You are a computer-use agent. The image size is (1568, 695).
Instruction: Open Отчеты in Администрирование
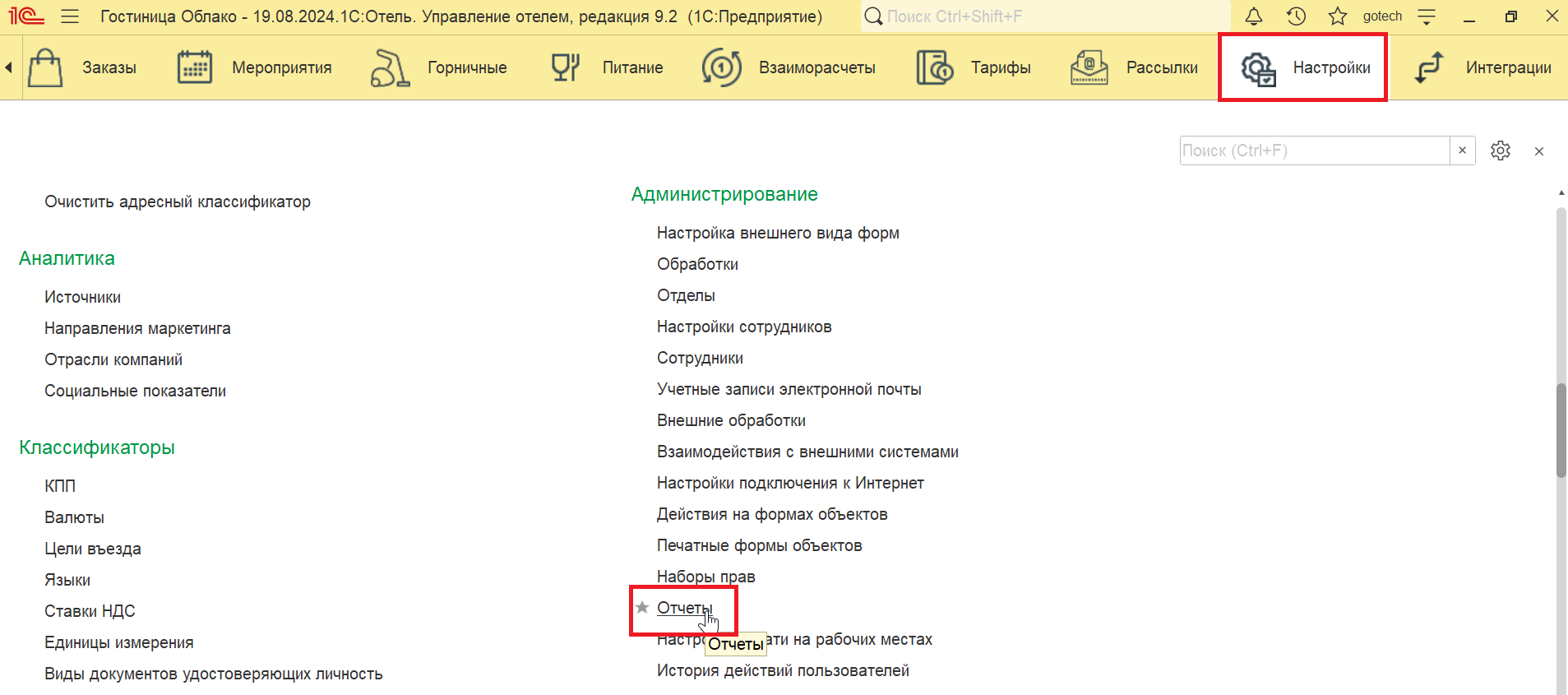685,608
